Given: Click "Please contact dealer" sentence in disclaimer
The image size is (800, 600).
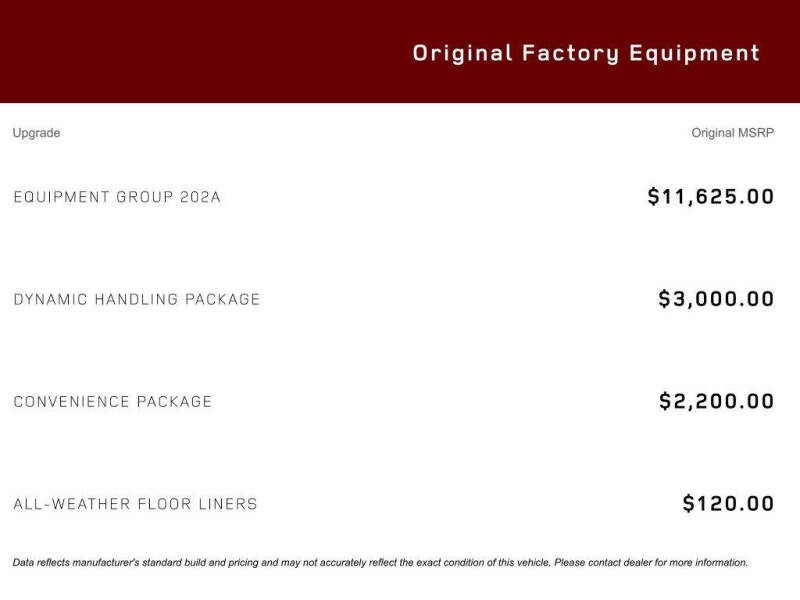Looking at the screenshot, I should tap(651, 562).
